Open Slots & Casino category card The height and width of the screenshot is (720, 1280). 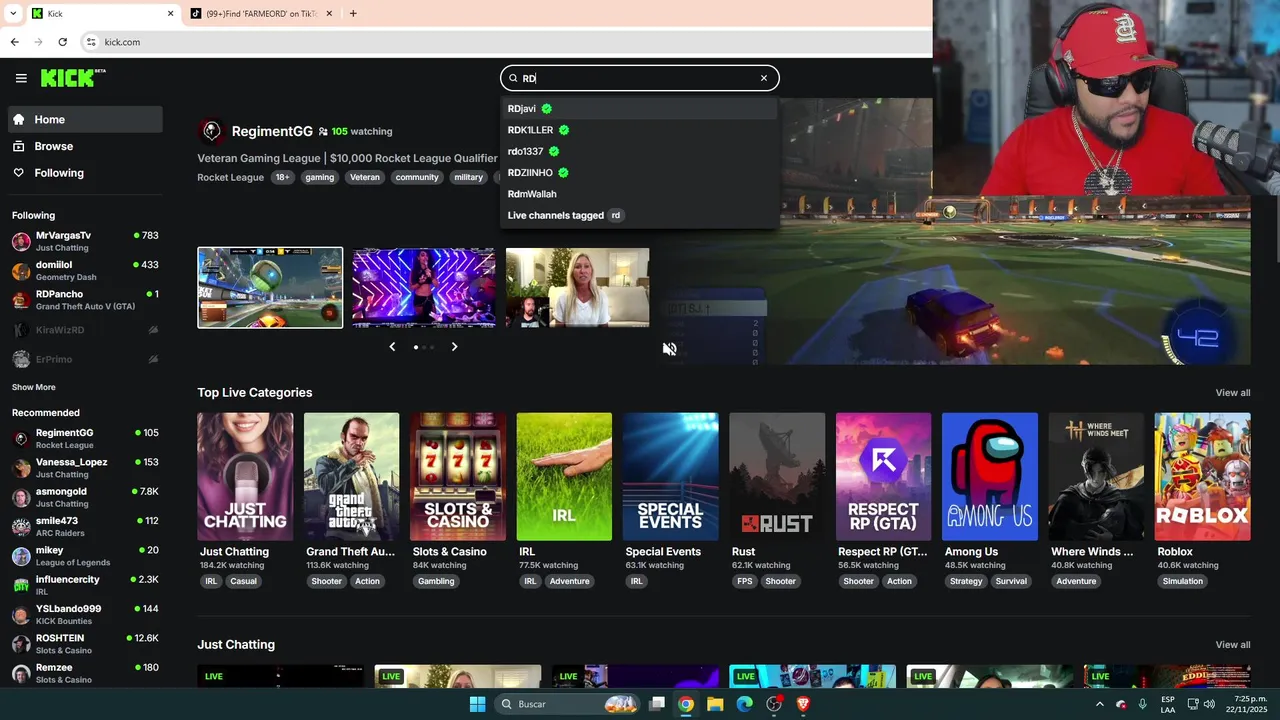tap(458, 477)
